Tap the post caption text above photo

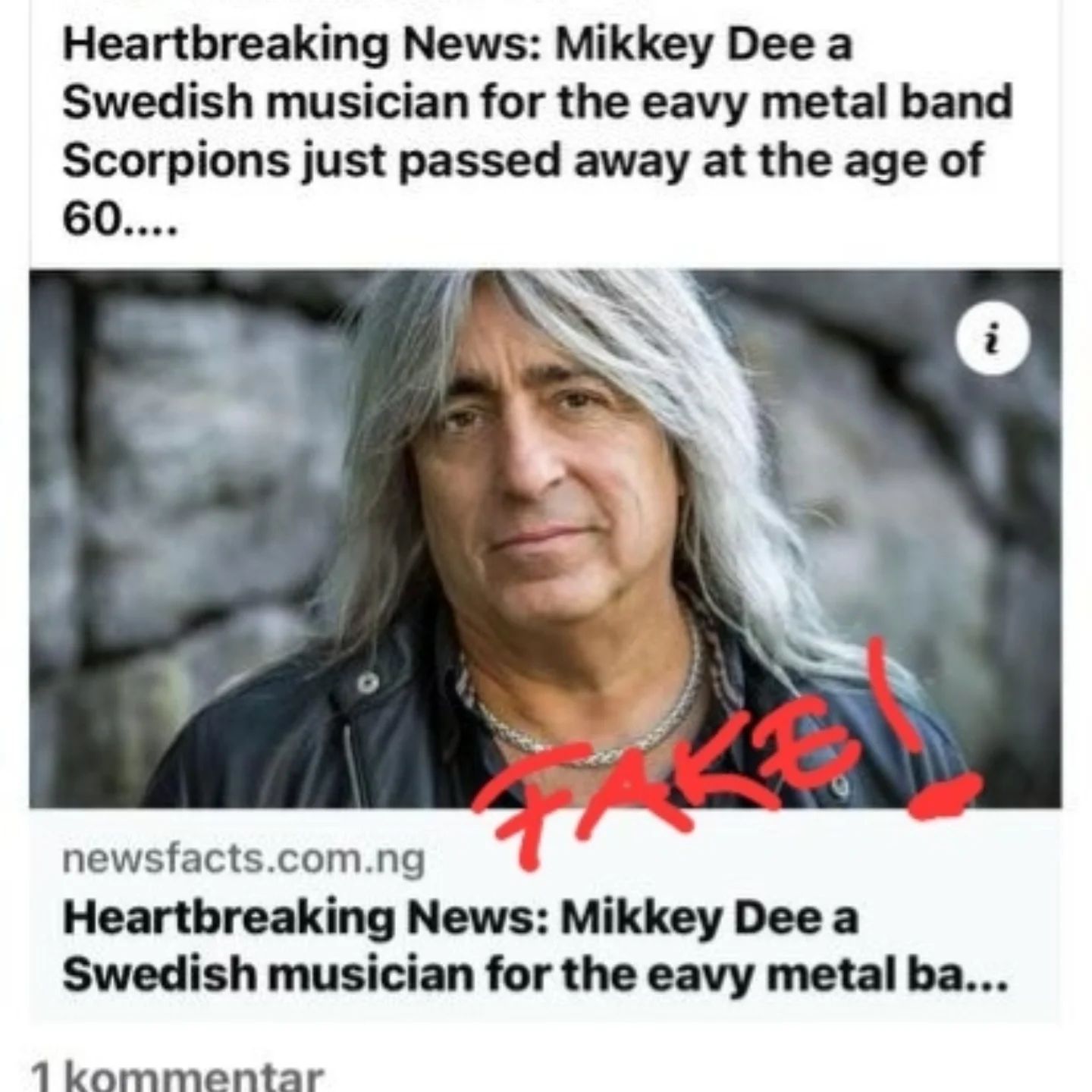pos(537,130)
